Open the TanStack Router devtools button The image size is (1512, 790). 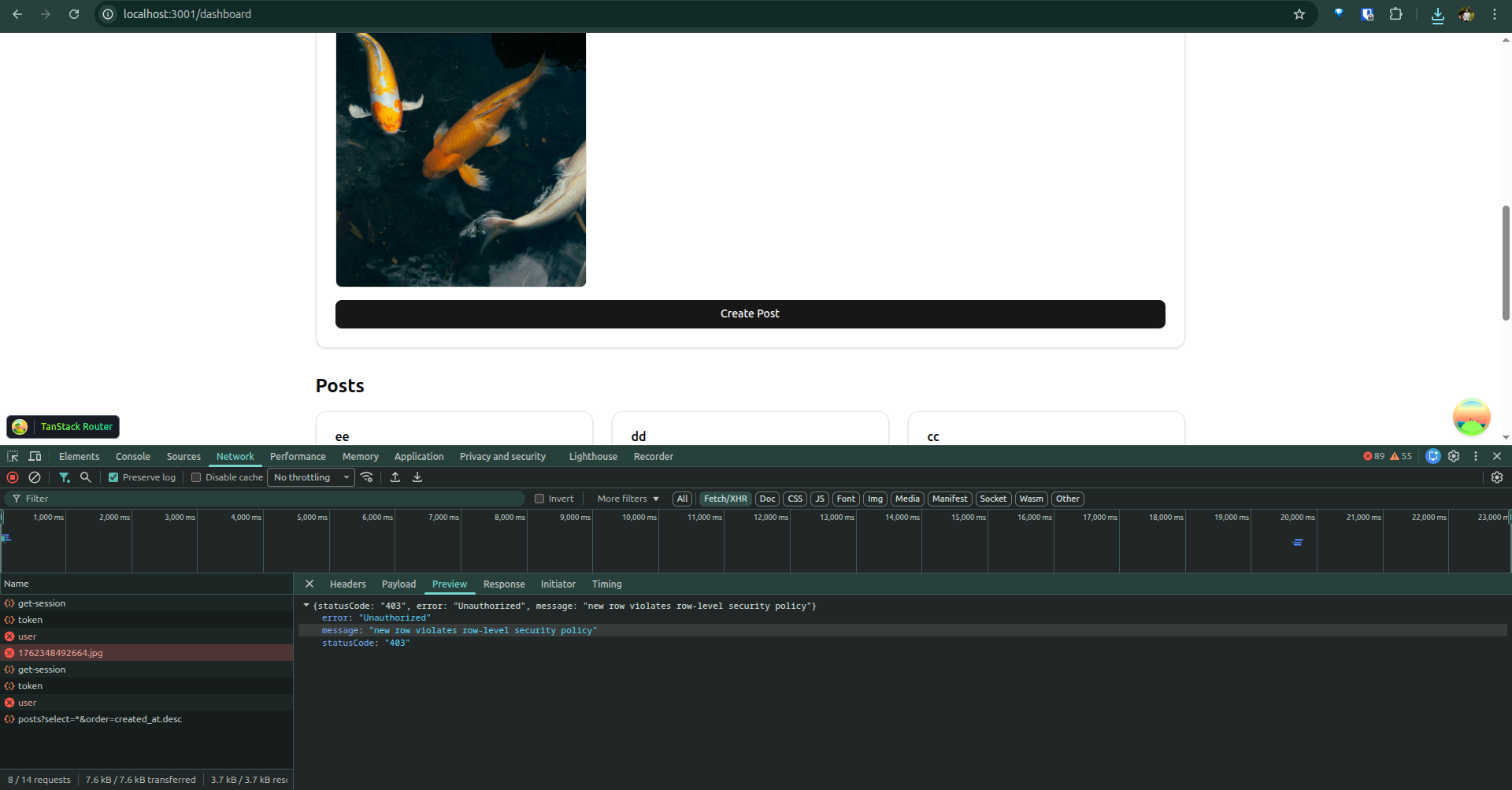click(63, 426)
